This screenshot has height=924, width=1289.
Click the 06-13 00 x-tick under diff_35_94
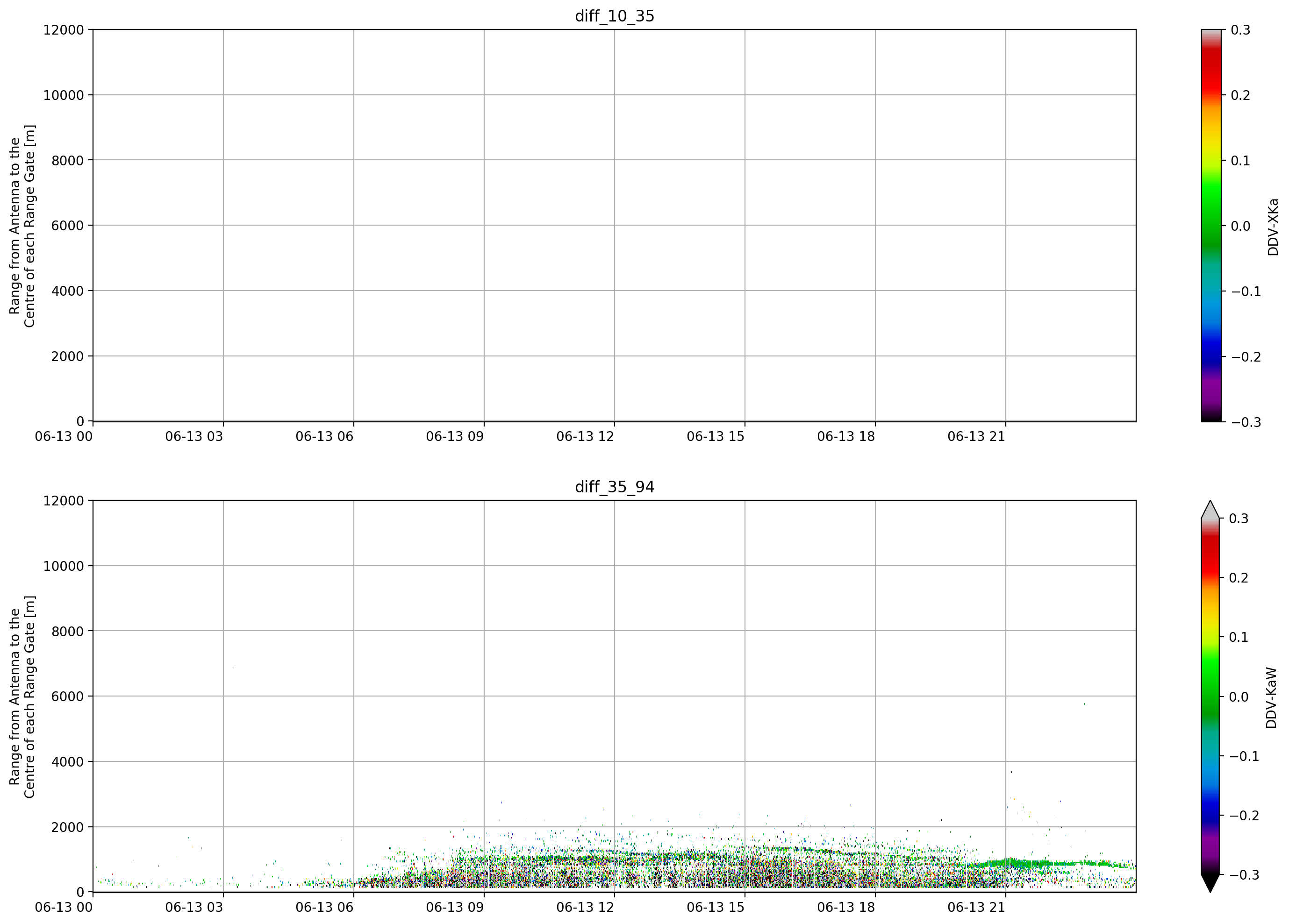tap(64, 907)
